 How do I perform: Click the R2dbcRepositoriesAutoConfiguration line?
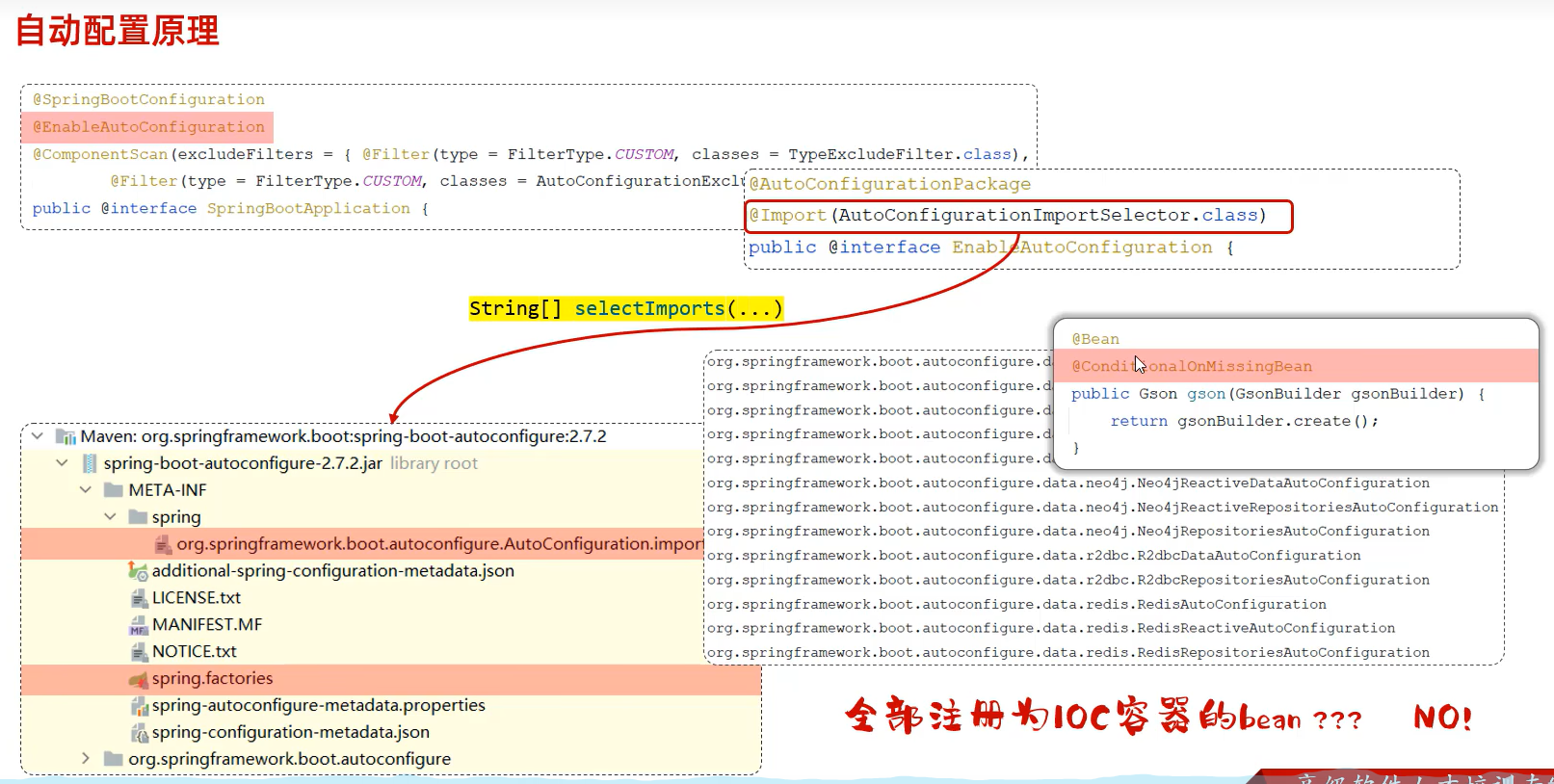[1067, 580]
